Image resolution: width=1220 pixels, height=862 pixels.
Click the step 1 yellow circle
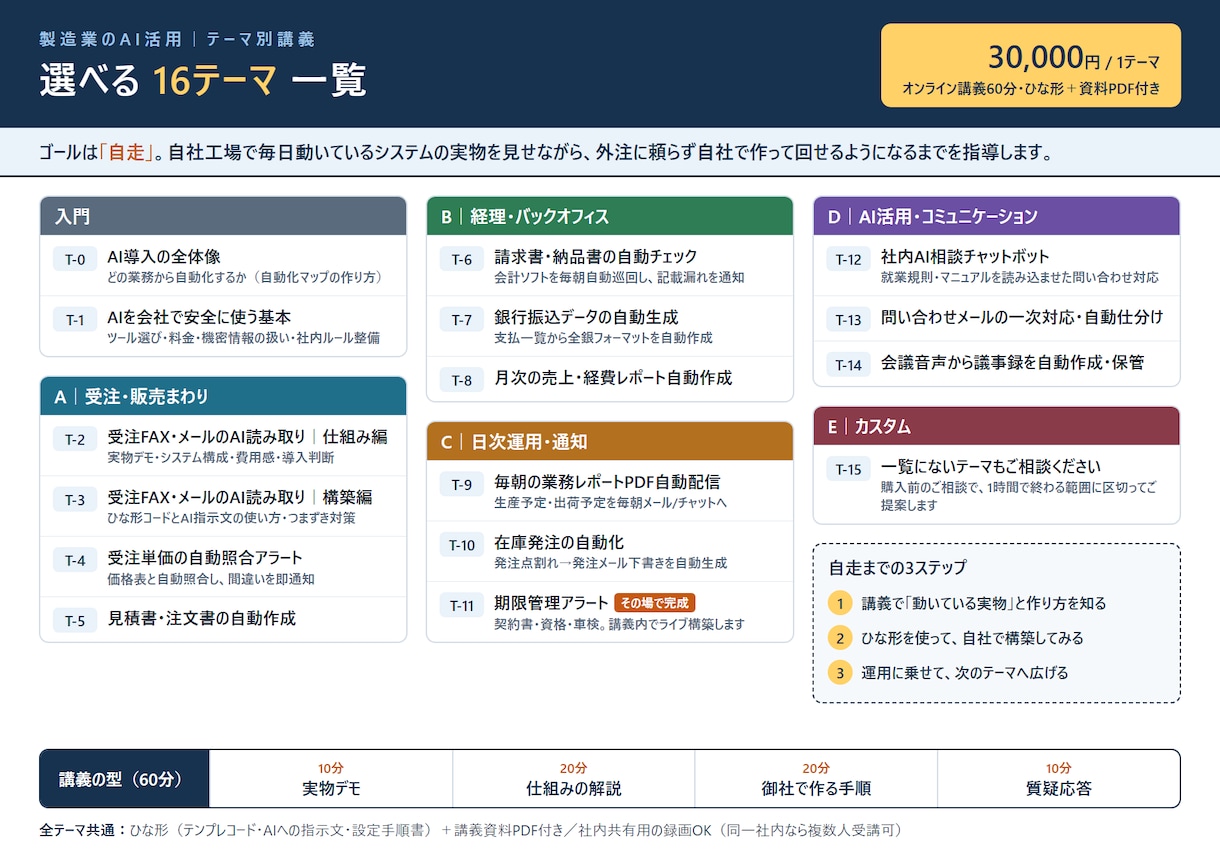pyautogui.click(x=841, y=604)
